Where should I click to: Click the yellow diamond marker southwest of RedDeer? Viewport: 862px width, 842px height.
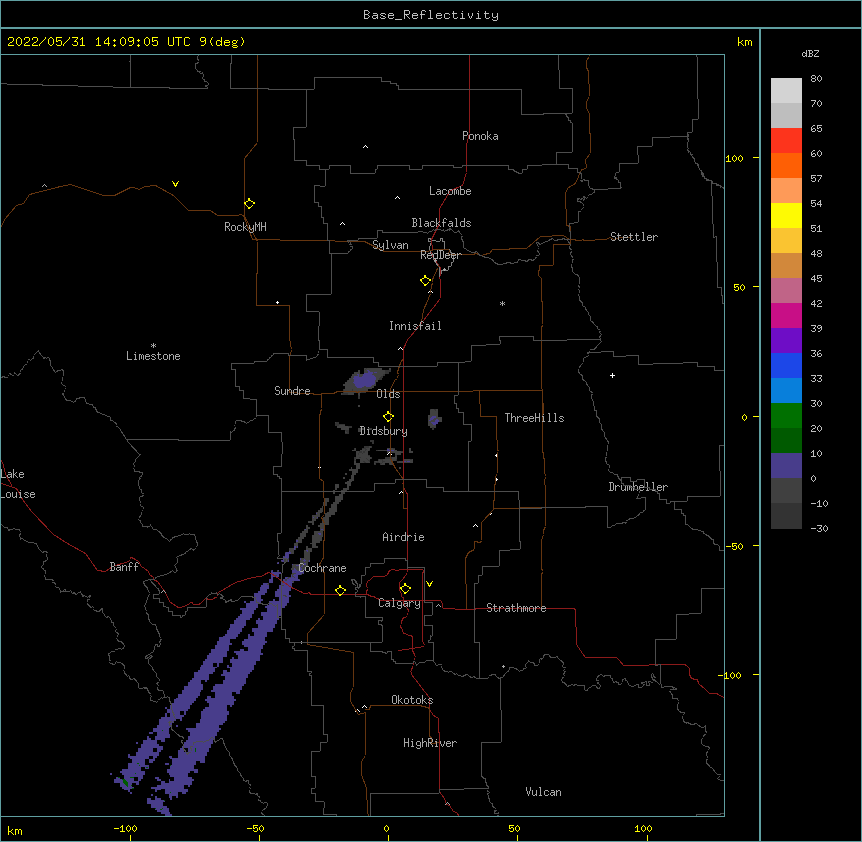coord(425,281)
